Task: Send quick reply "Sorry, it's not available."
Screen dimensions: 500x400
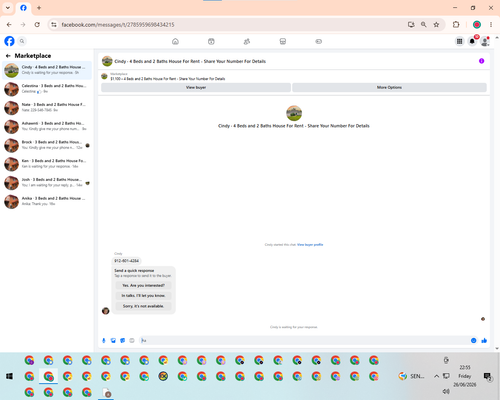Action: point(143,306)
